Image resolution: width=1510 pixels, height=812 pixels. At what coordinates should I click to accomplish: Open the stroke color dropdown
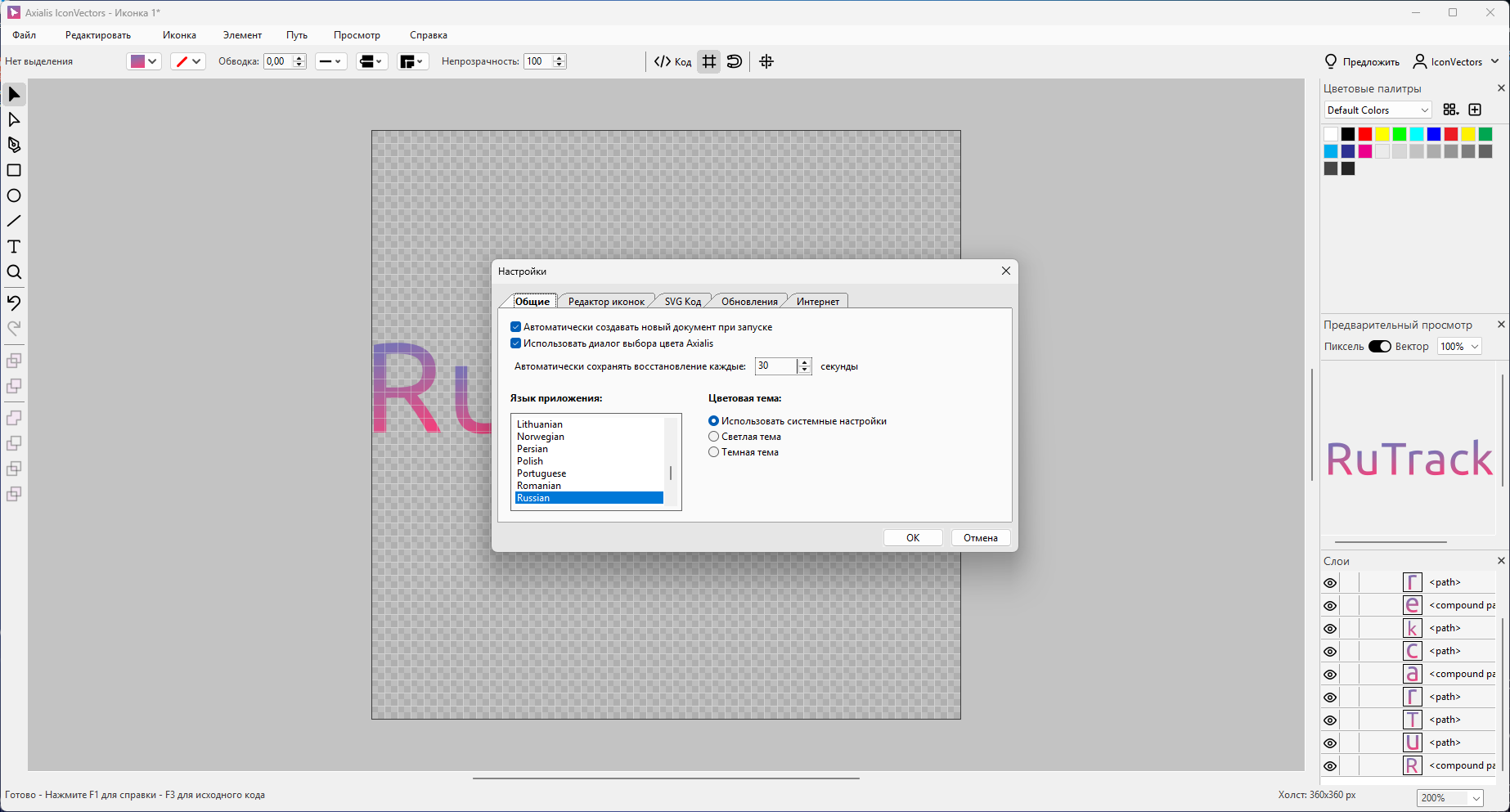click(188, 61)
